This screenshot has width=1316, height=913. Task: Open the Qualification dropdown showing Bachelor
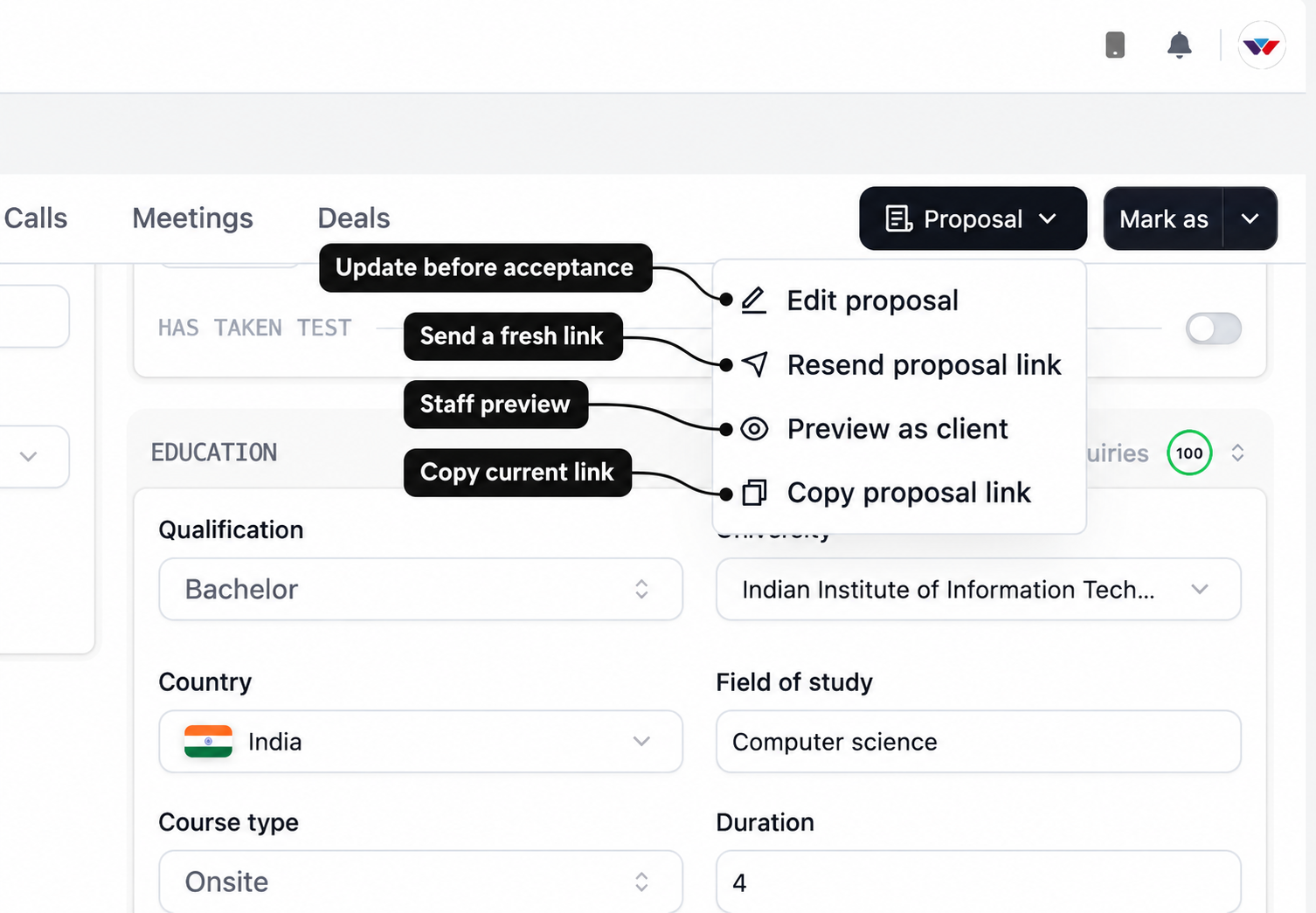(x=420, y=590)
